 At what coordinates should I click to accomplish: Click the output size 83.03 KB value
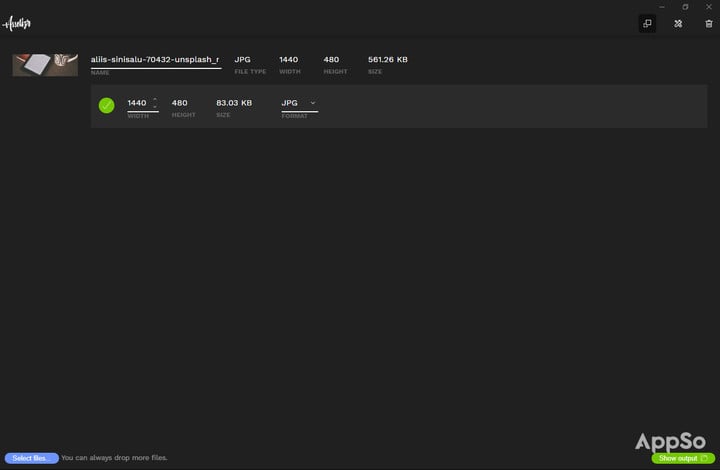pos(234,103)
